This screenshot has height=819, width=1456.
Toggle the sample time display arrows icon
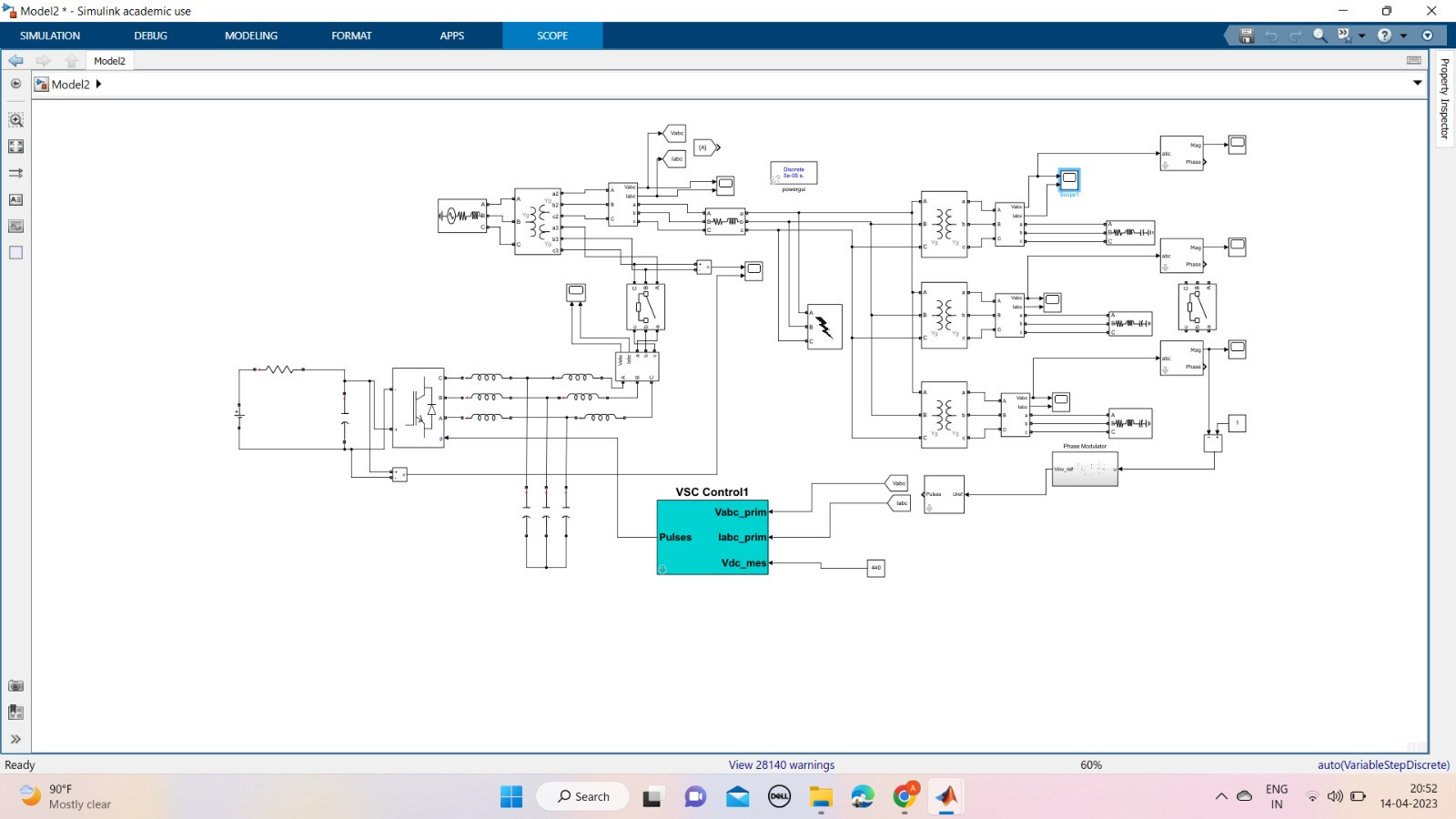[x=15, y=173]
